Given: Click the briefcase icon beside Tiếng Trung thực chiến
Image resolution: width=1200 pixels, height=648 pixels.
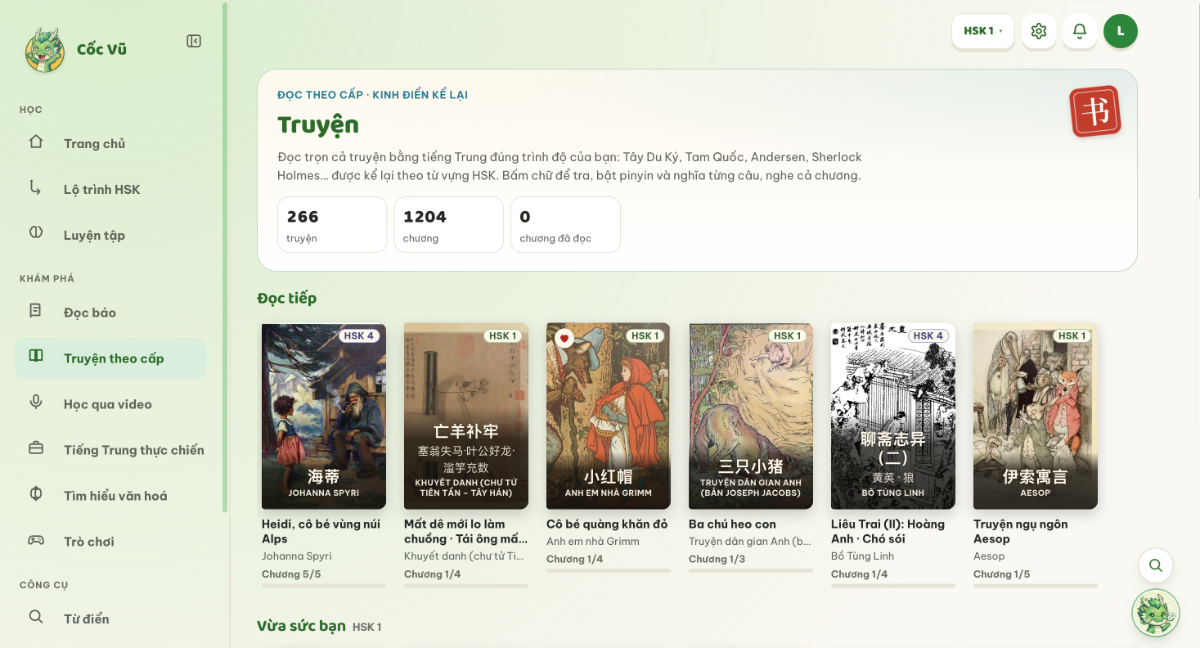Looking at the screenshot, I should (x=36, y=449).
